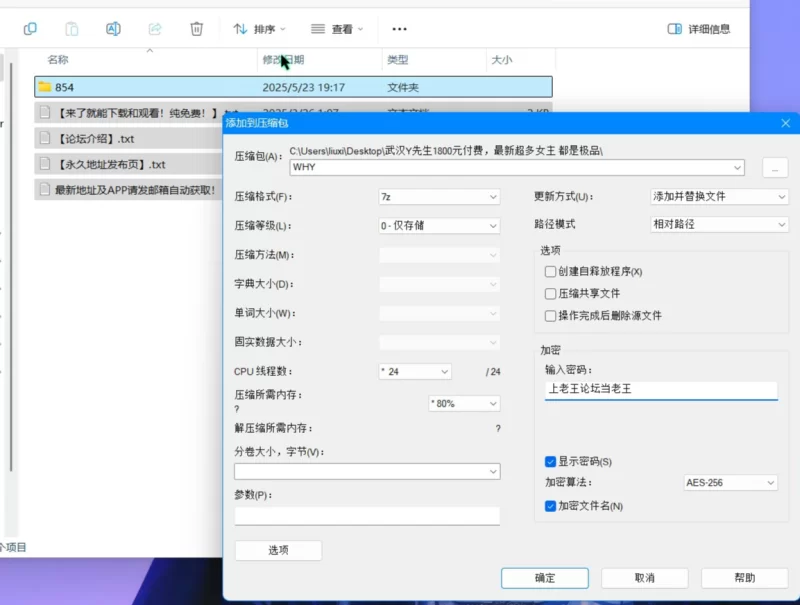Click the Copy icon in Explorer toolbar
Image resolution: width=800 pixels, height=605 pixels.
tap(30, 29)
